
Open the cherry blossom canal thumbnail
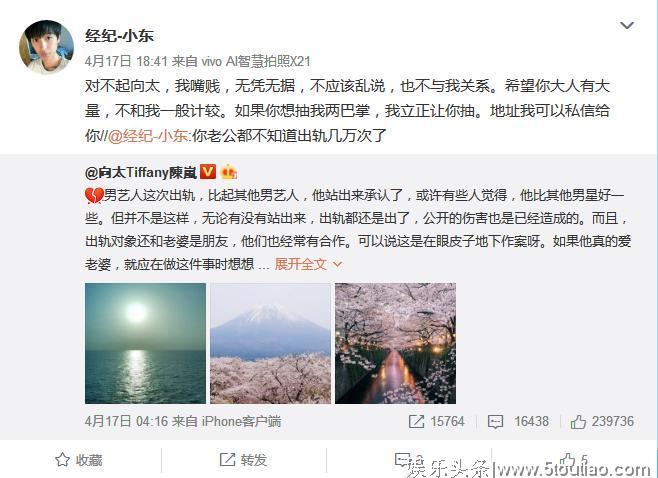coord(395,343)
